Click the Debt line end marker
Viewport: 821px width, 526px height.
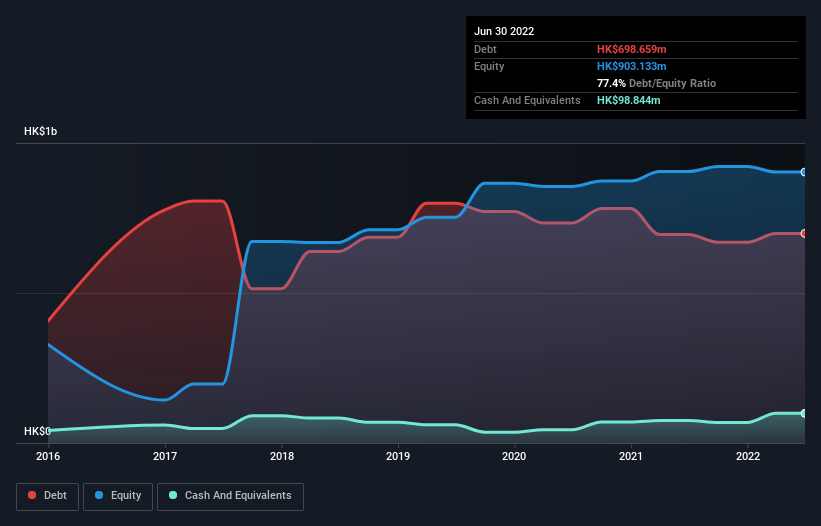(x=804, y=233)
